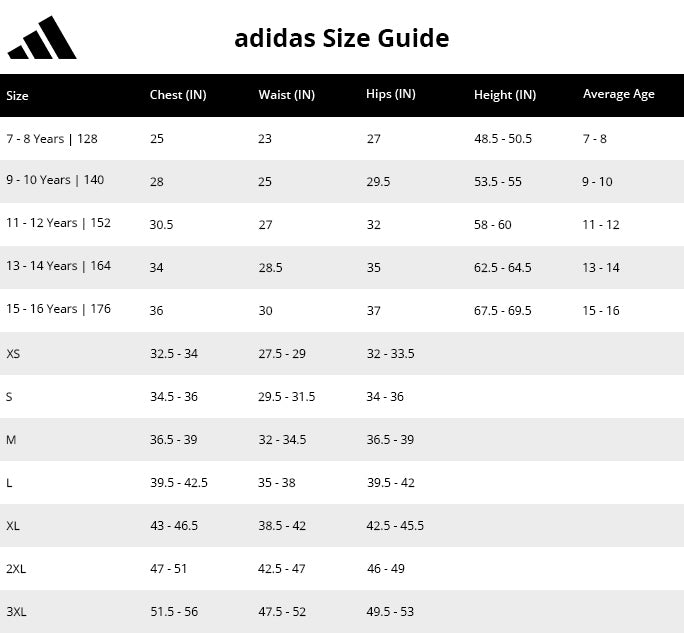The height and width of the screenshot is (633, 684).
Task: Click the 2XL hips value 46 - 49
Action: (x=386, y=568)
